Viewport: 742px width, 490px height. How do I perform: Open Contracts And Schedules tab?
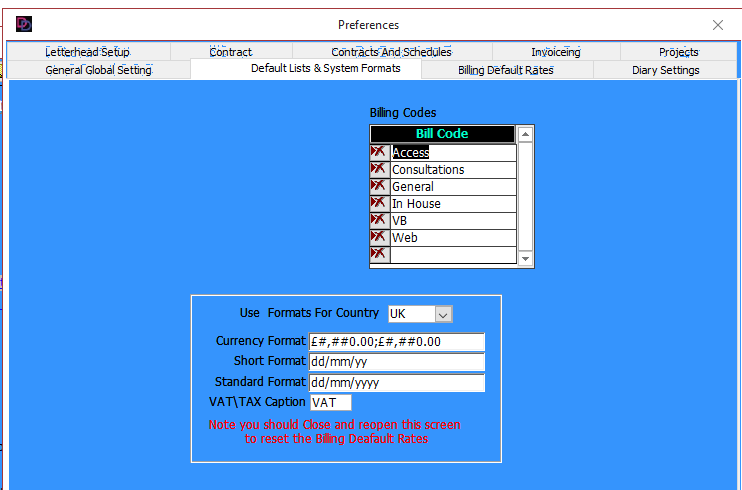(392, 52)
